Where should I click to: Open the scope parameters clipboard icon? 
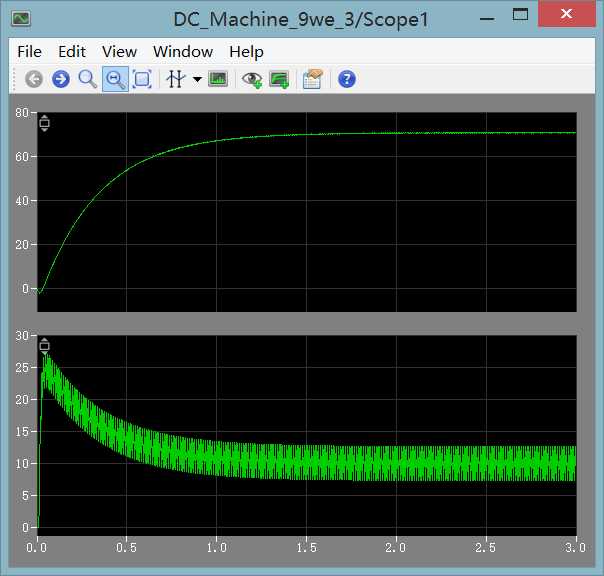[x=312, y=79]
